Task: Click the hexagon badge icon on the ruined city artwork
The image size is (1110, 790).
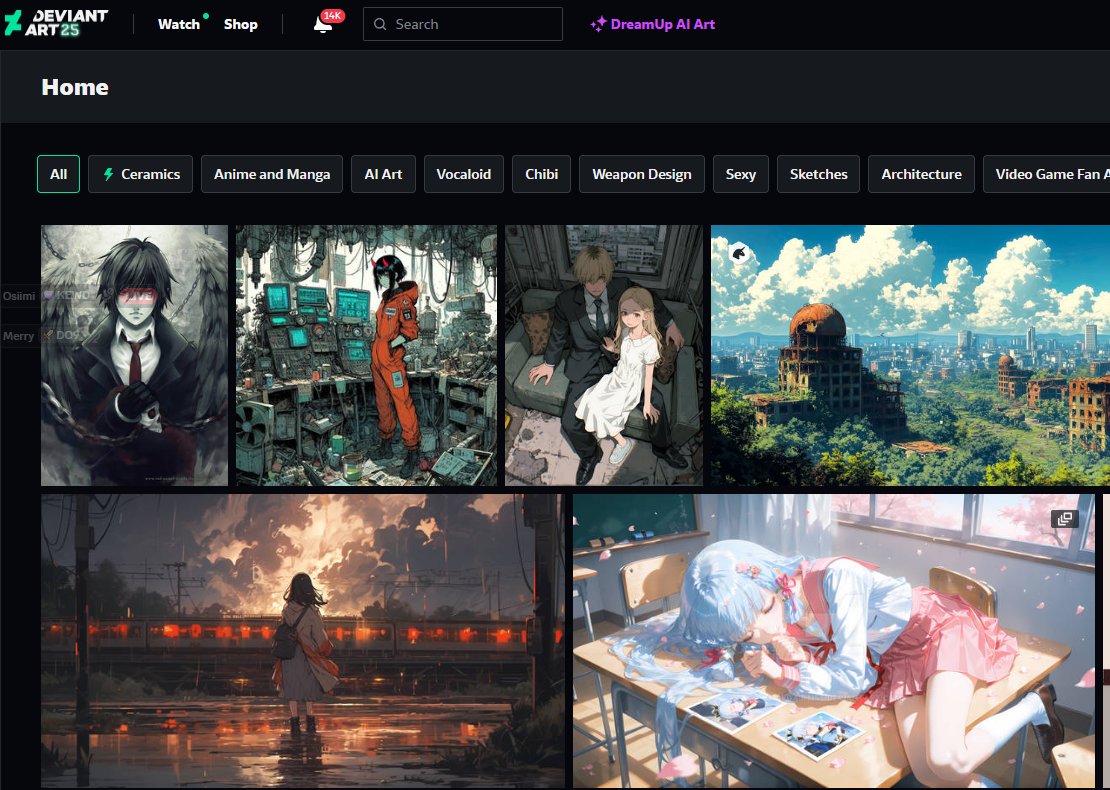Action: (x=739, y=252)
